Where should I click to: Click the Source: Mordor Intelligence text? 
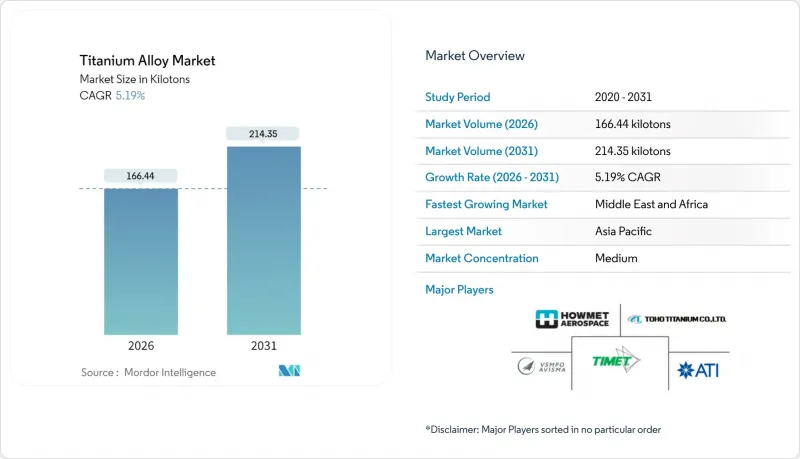click(x=148, y=372)
